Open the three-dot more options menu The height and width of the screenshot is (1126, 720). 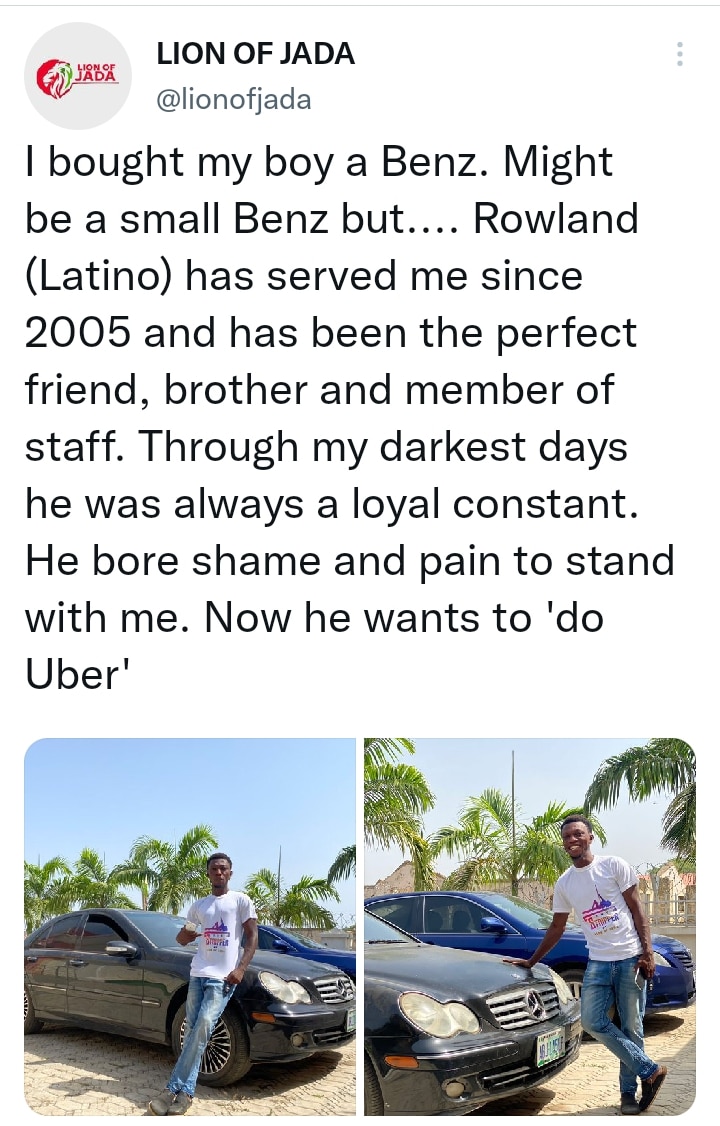click(x=679, y=54)
